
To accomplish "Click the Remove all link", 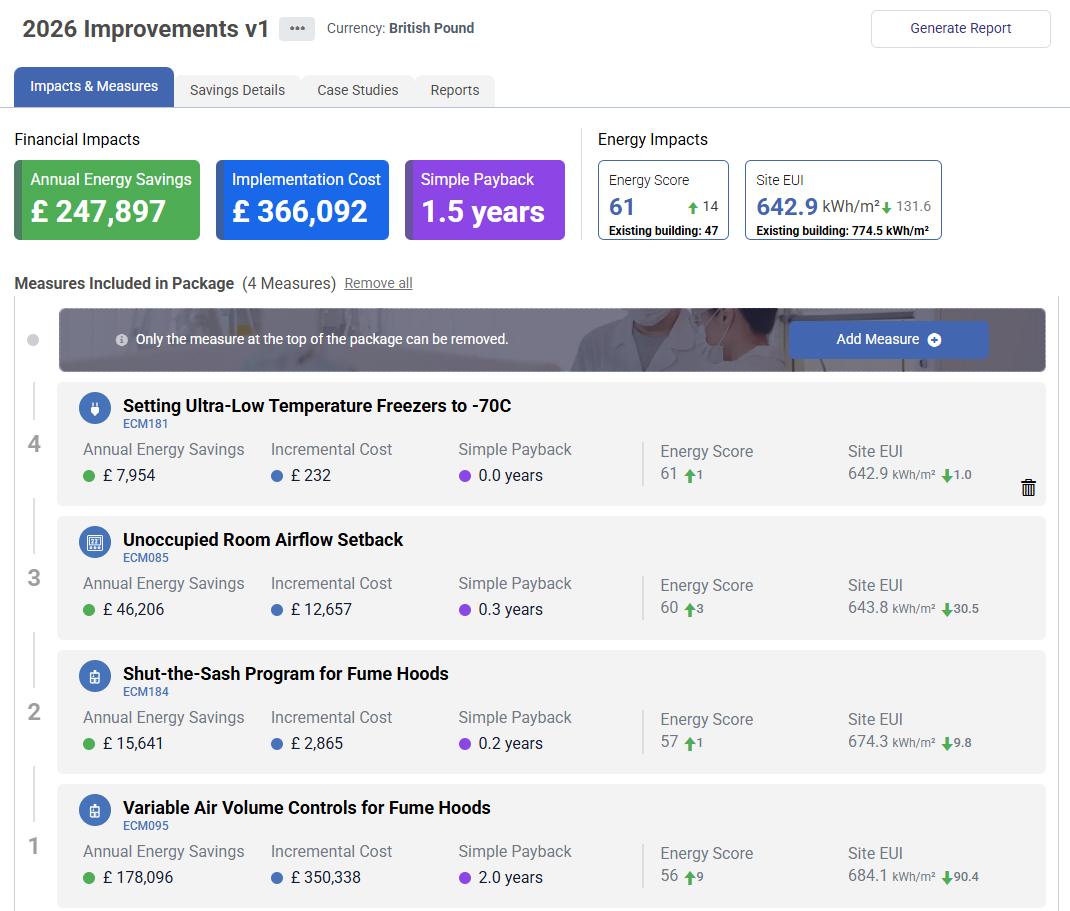I will [378, 284].
